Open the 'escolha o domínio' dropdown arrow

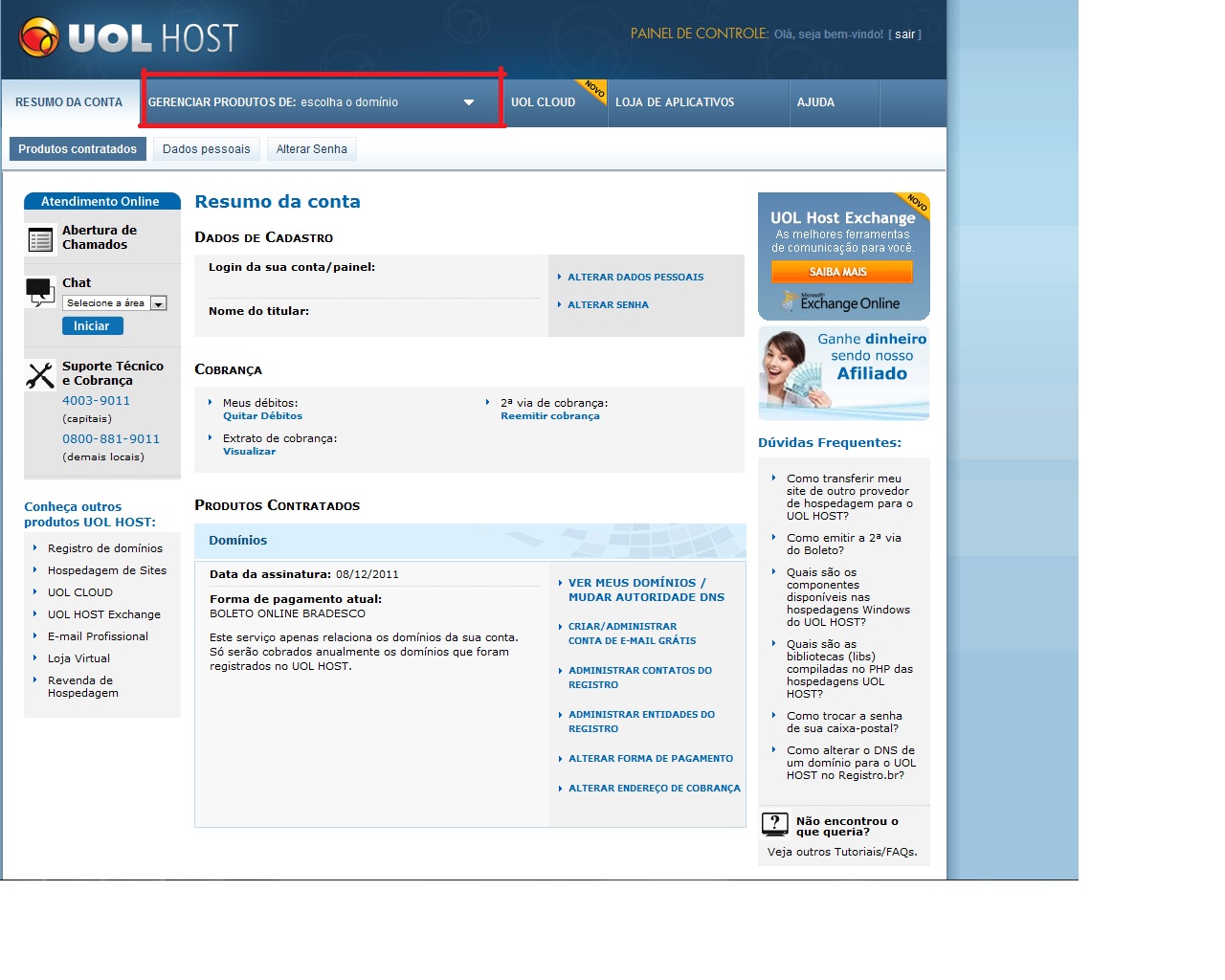[469, 102]
